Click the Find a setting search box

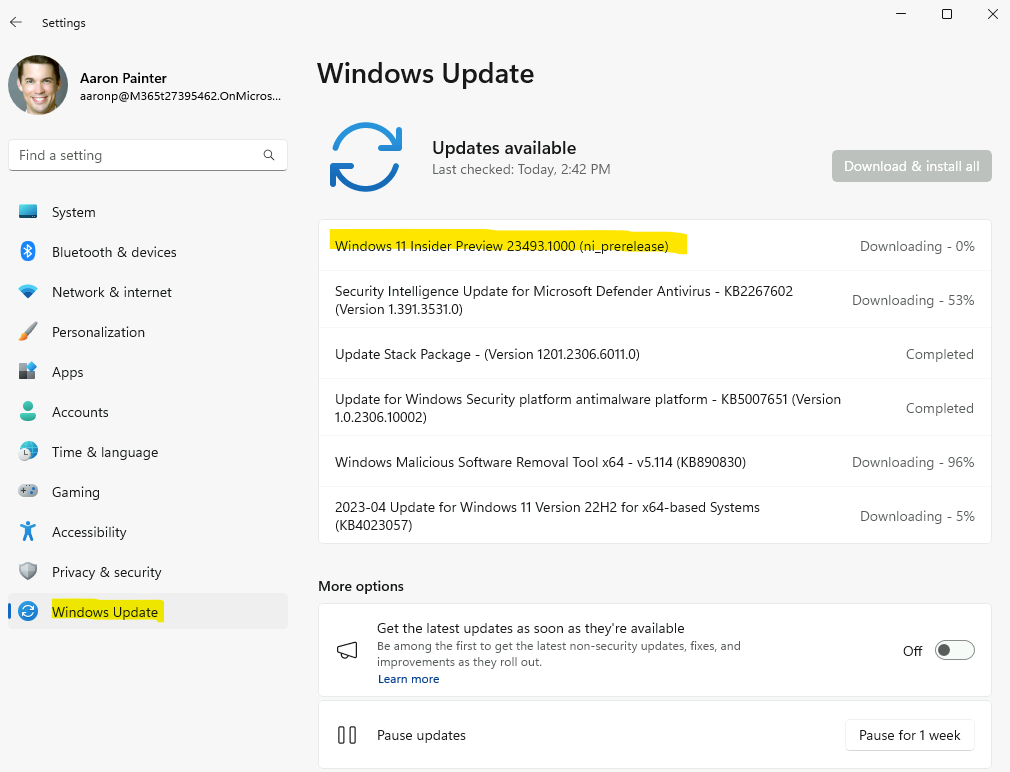(148, 155)
